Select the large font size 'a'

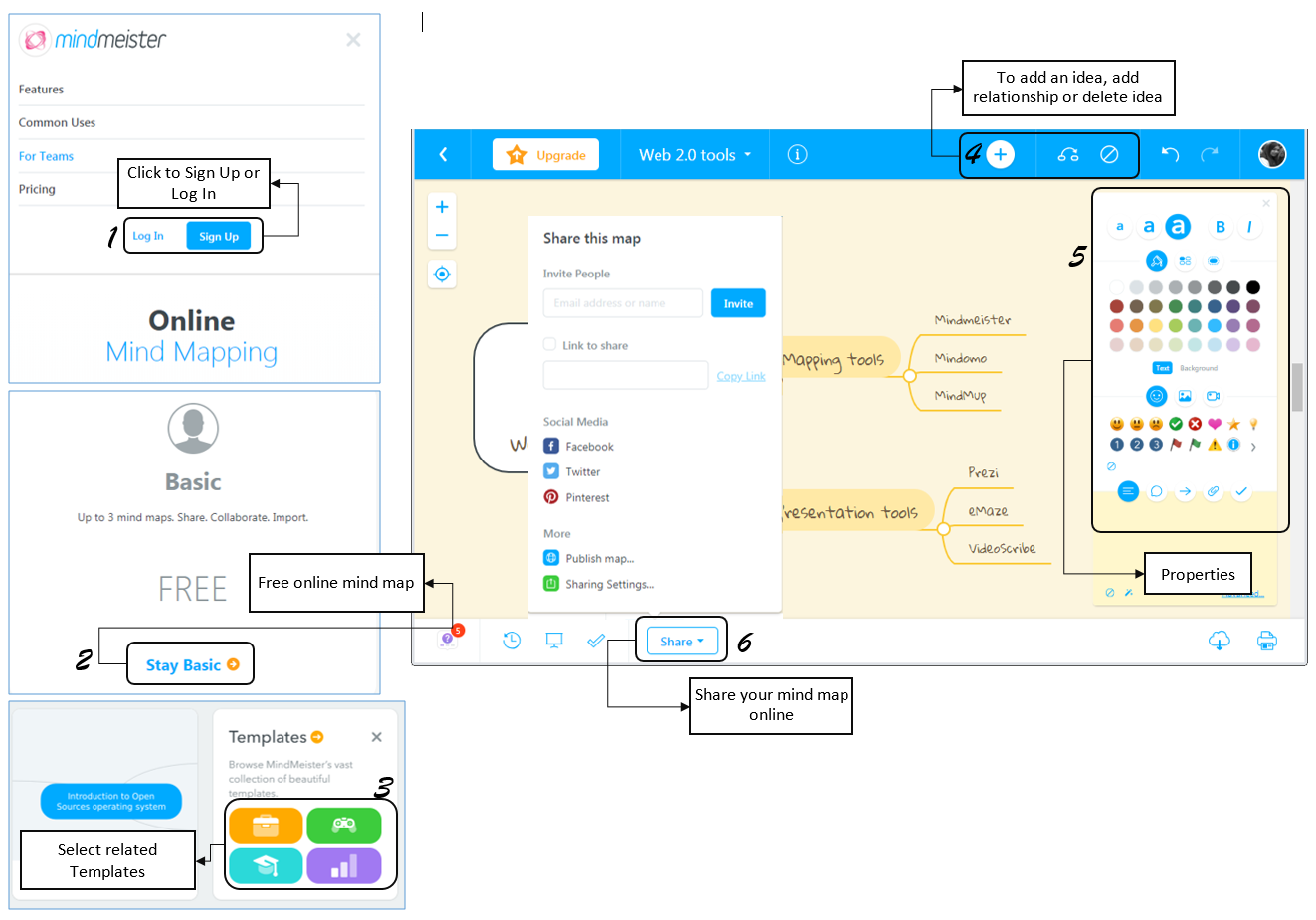tap(1178, 227)
